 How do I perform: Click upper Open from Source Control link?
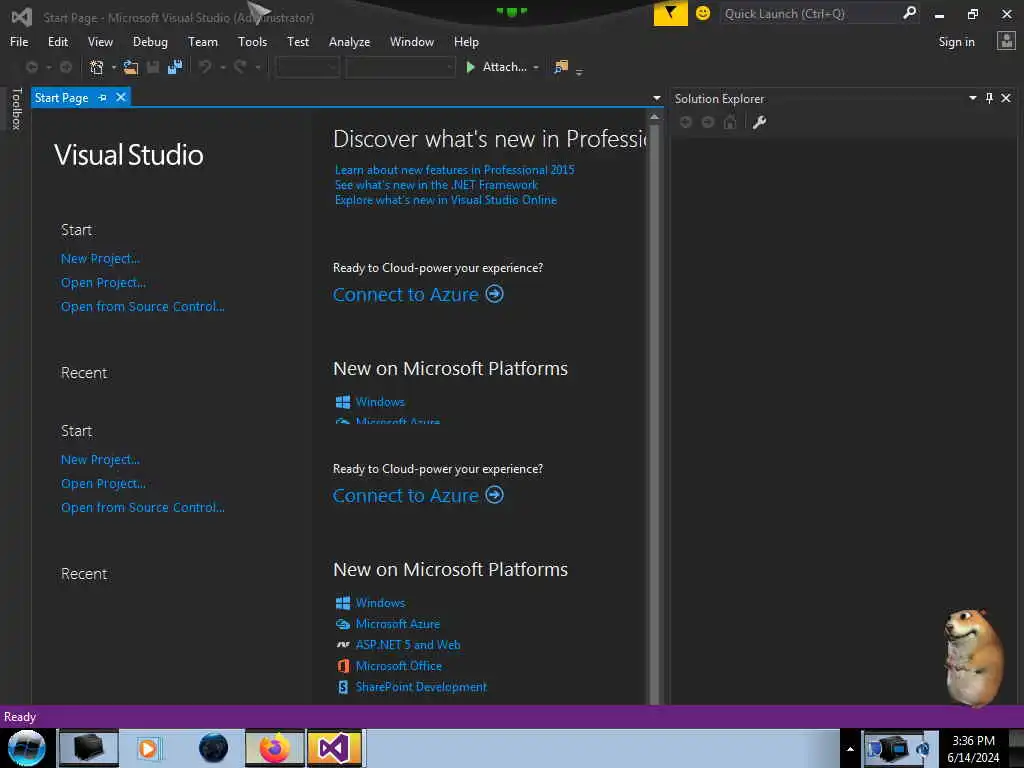pyautogui.click(x=142, y=306)
